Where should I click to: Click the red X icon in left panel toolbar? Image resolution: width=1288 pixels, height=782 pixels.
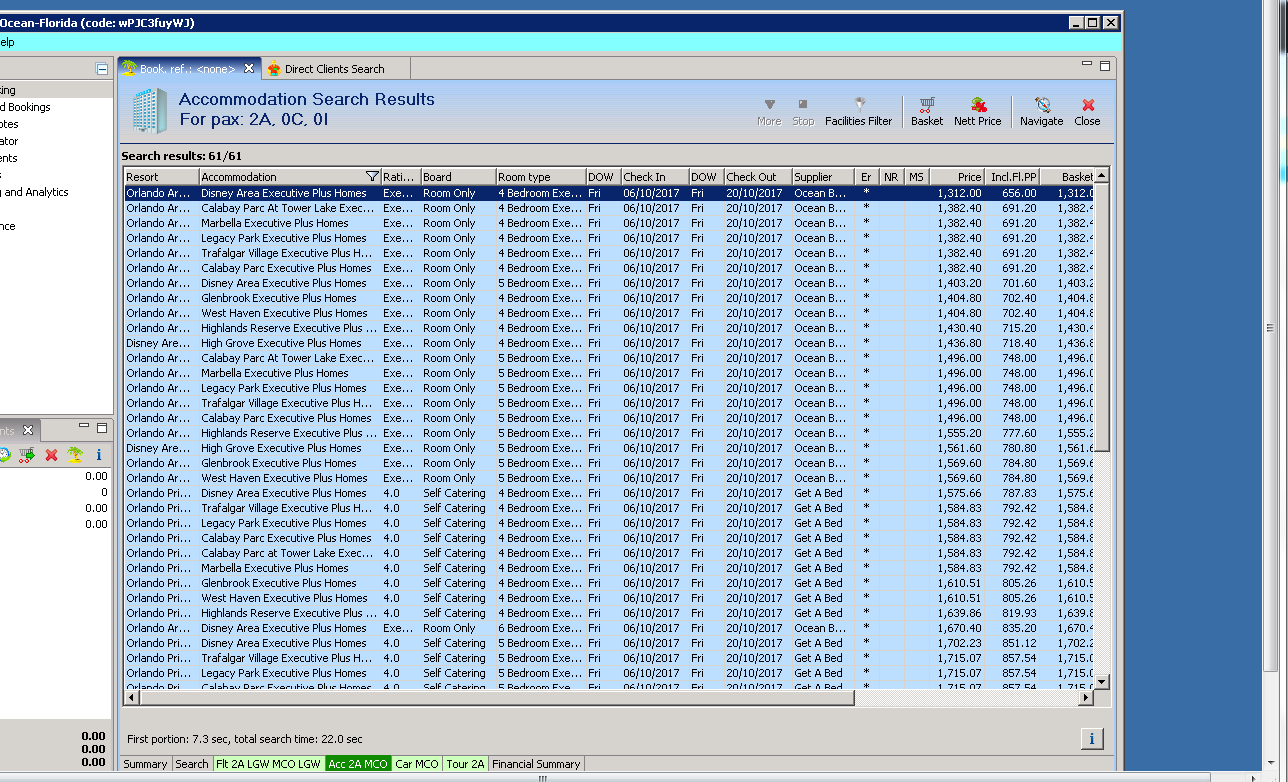51,455
